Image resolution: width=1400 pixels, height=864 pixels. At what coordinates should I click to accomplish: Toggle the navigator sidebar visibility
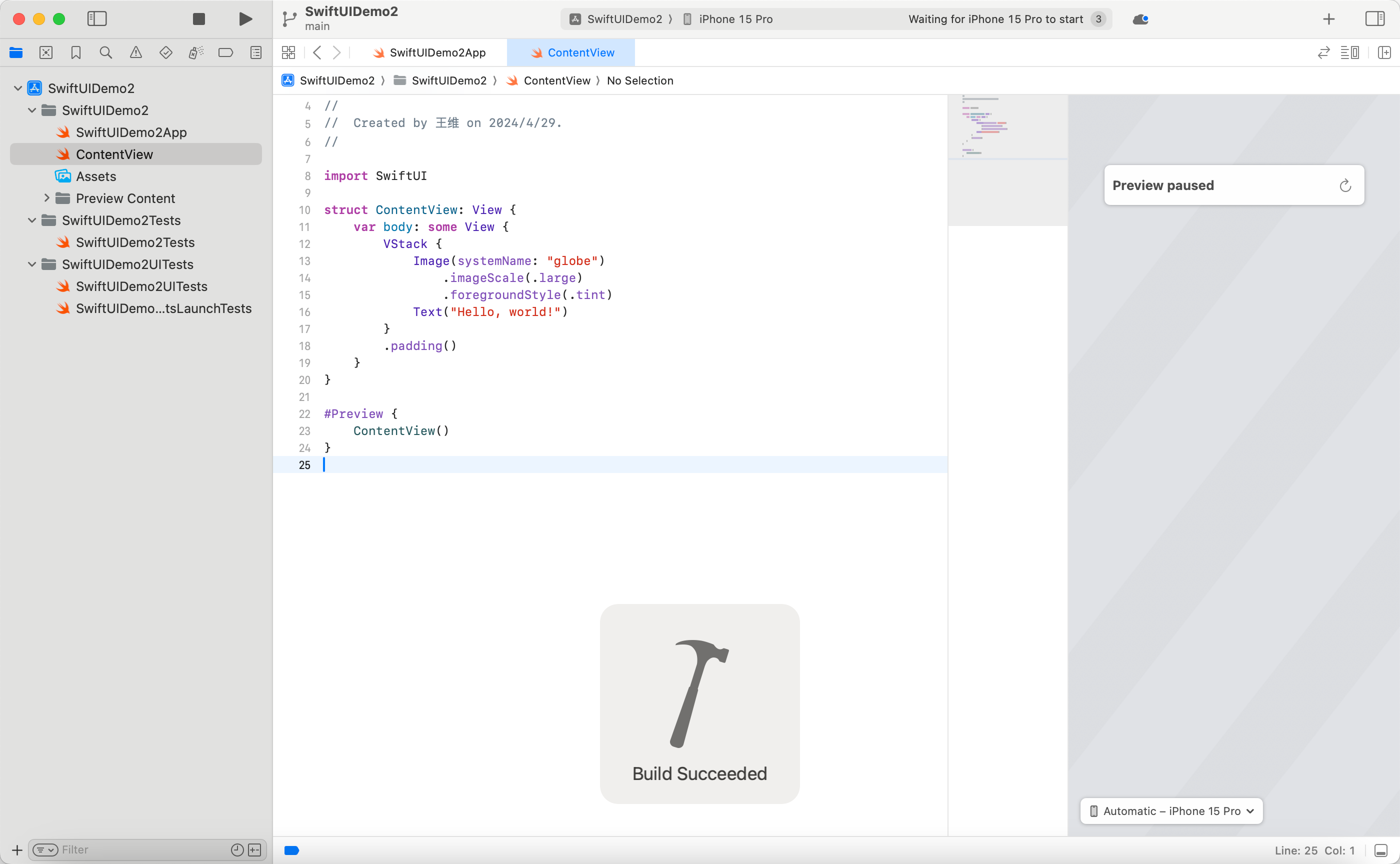click(96, 19)
